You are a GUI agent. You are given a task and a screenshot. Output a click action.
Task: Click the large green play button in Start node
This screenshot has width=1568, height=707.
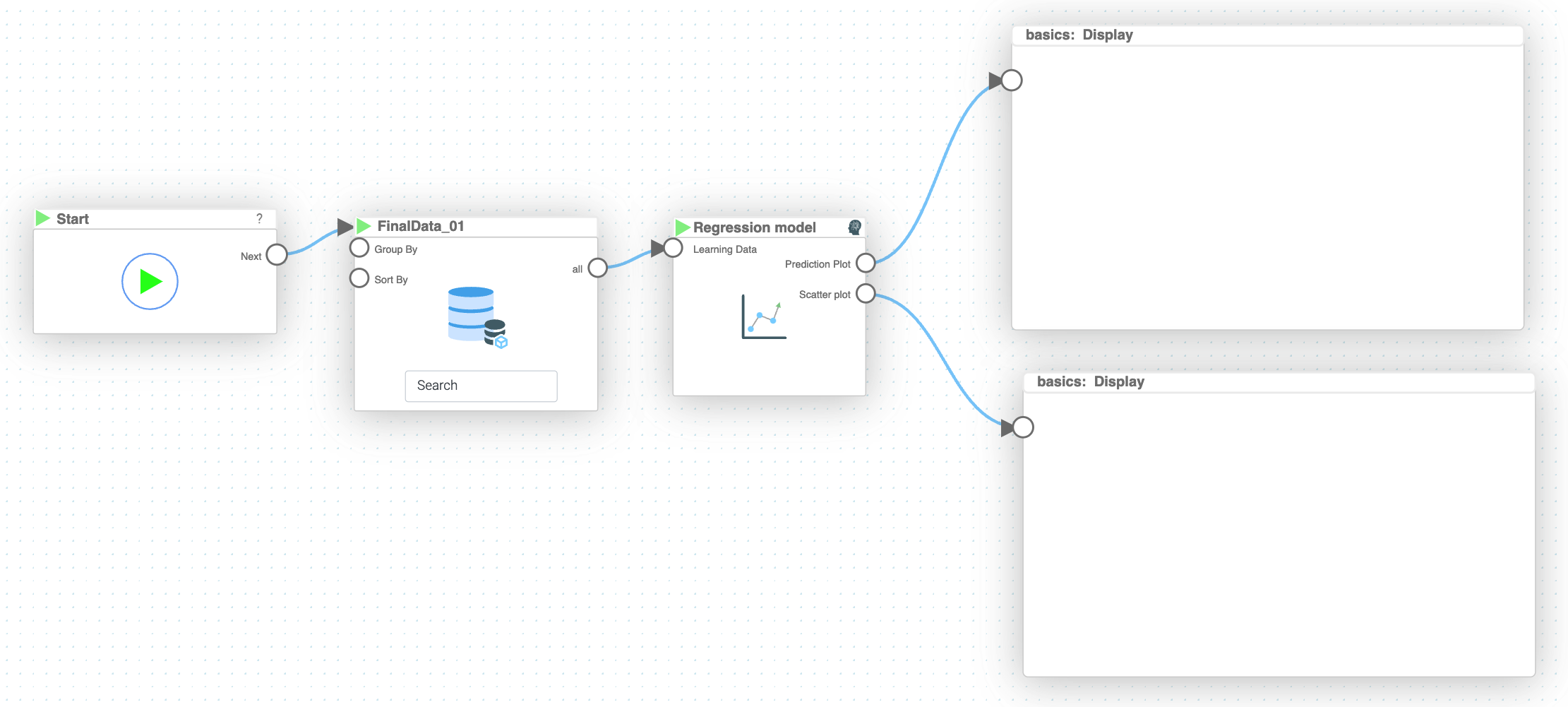point(150,281)
